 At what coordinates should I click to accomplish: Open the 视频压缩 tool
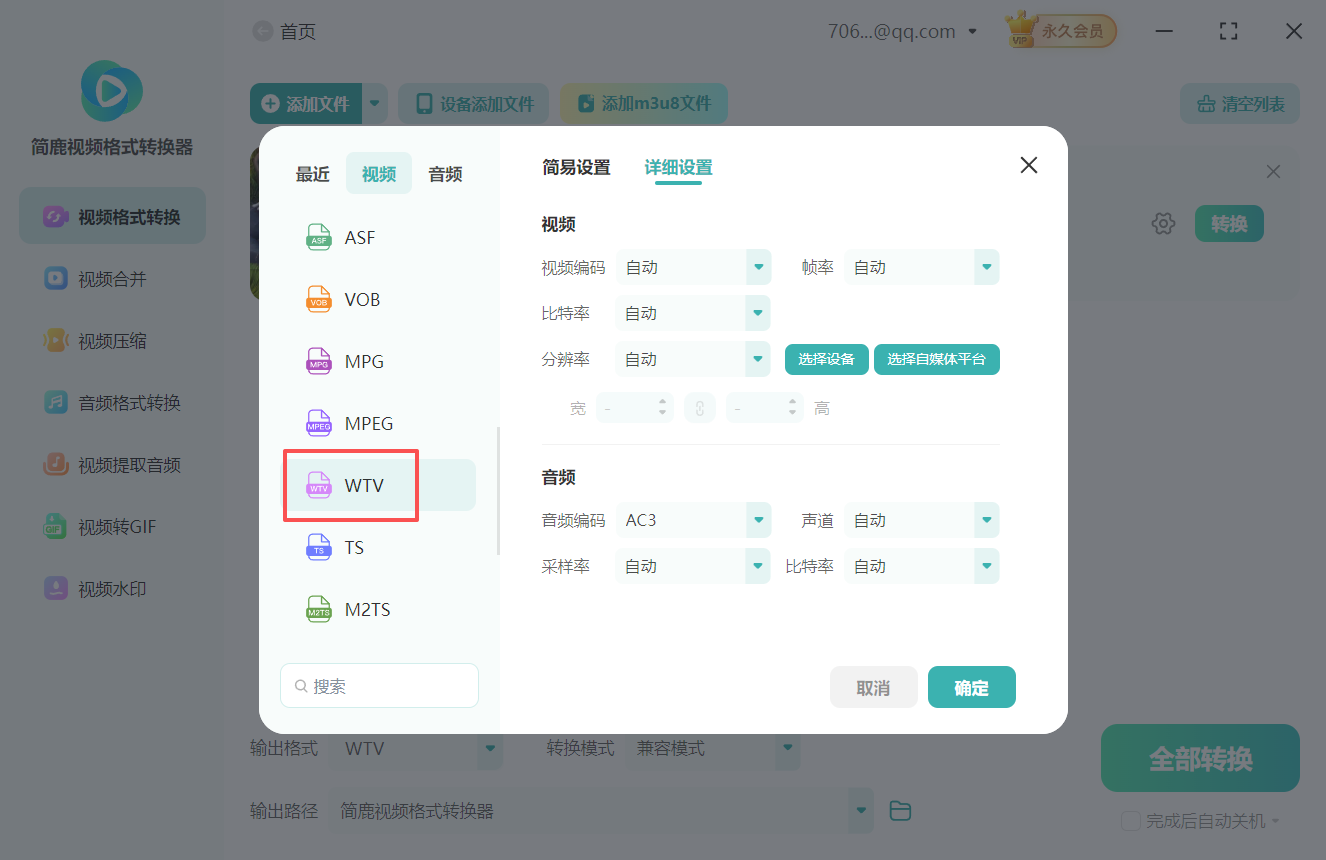pyautogui.click(x=112, y=340)
